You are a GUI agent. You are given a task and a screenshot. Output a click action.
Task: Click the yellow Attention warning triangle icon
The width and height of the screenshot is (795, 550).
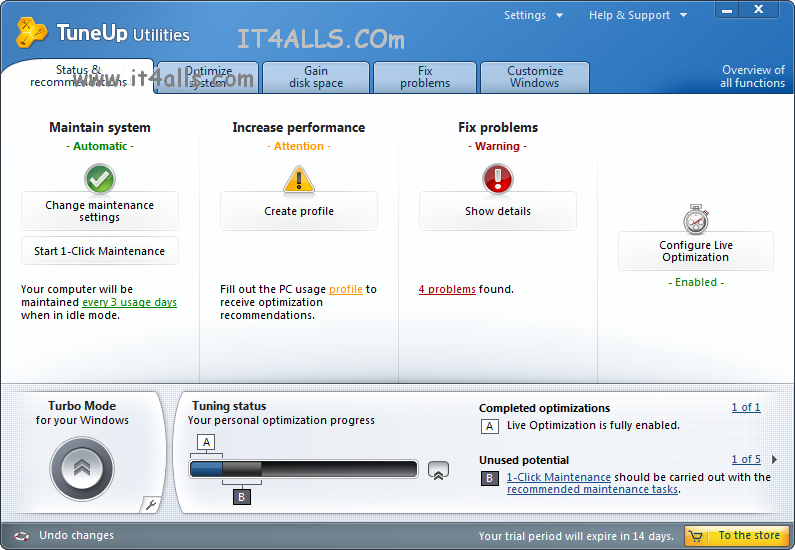299,180
